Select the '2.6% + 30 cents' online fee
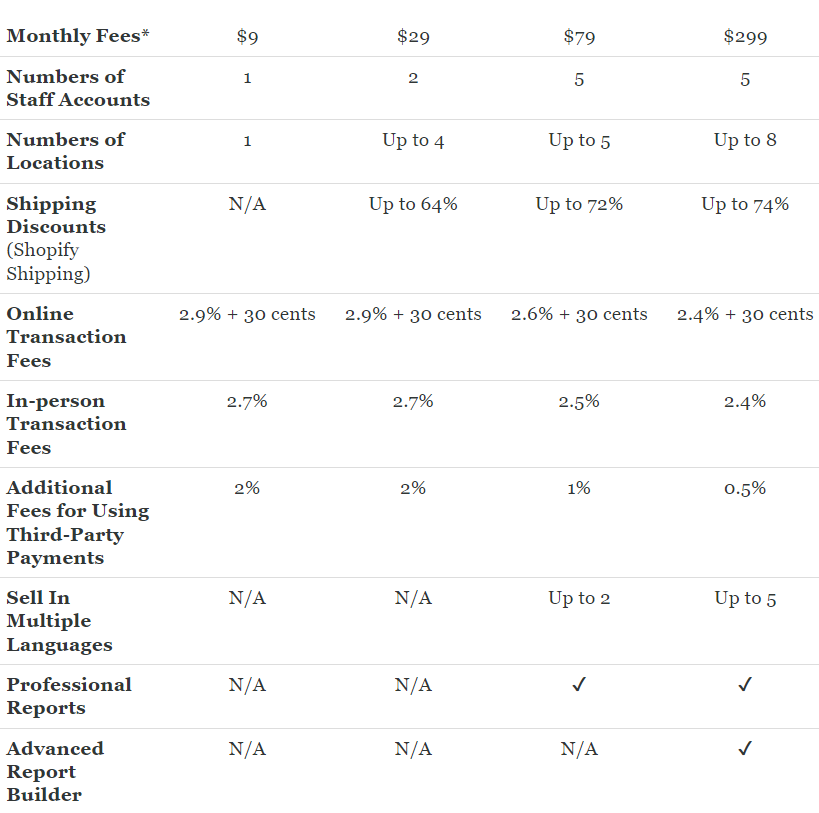The height and width of the screenshot is (813, 819). tap(579, 314)
